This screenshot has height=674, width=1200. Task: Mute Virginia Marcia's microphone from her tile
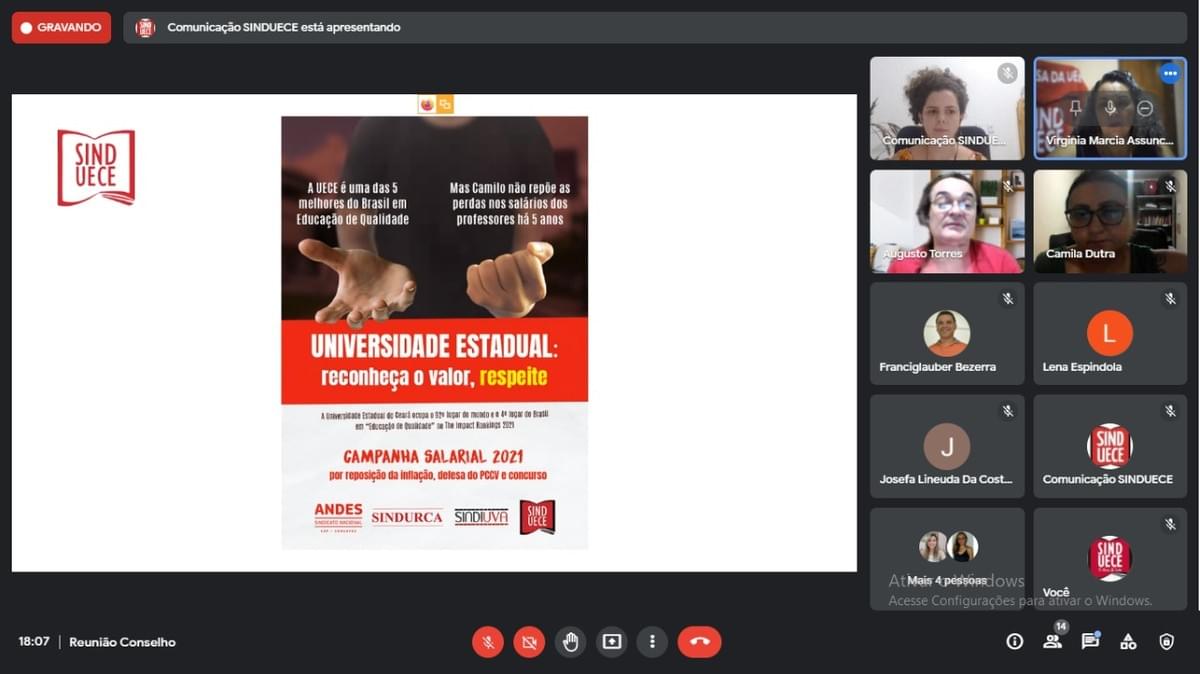pyautogui.click(x=1110, y=107)
